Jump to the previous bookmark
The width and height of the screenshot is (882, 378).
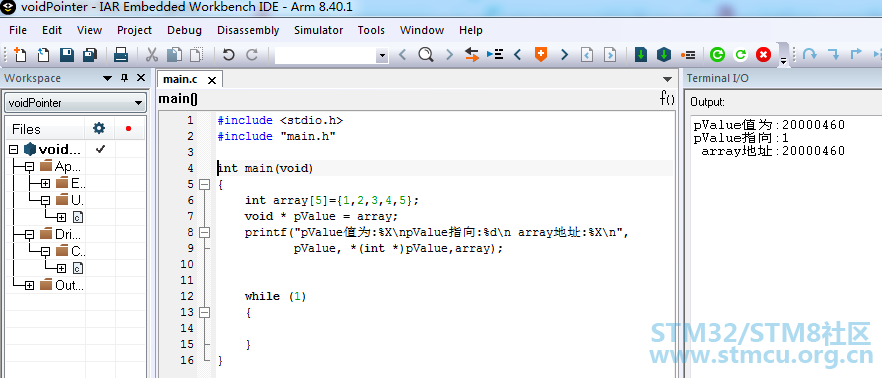518,55
